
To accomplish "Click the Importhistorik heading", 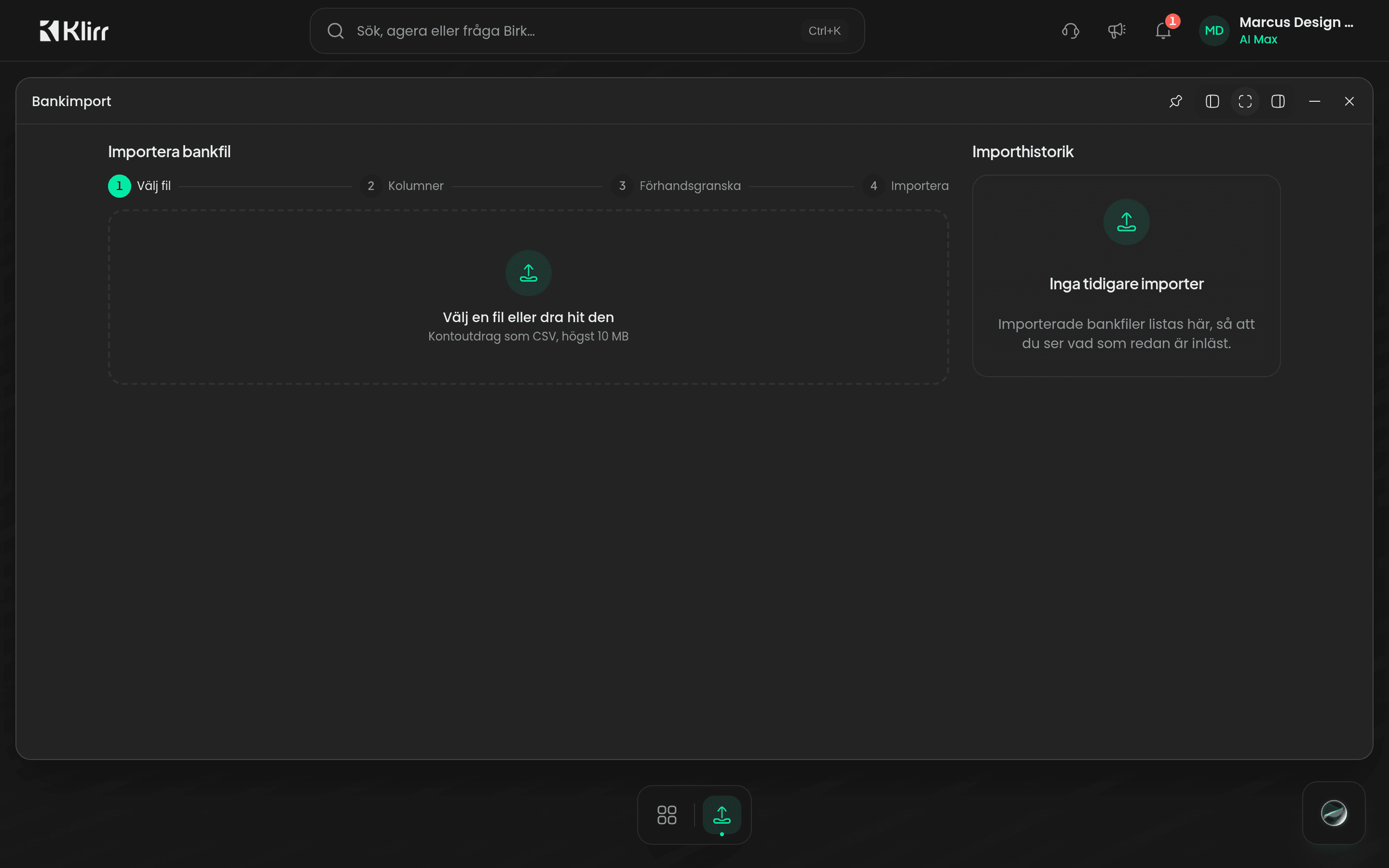I will (1023, 152).
